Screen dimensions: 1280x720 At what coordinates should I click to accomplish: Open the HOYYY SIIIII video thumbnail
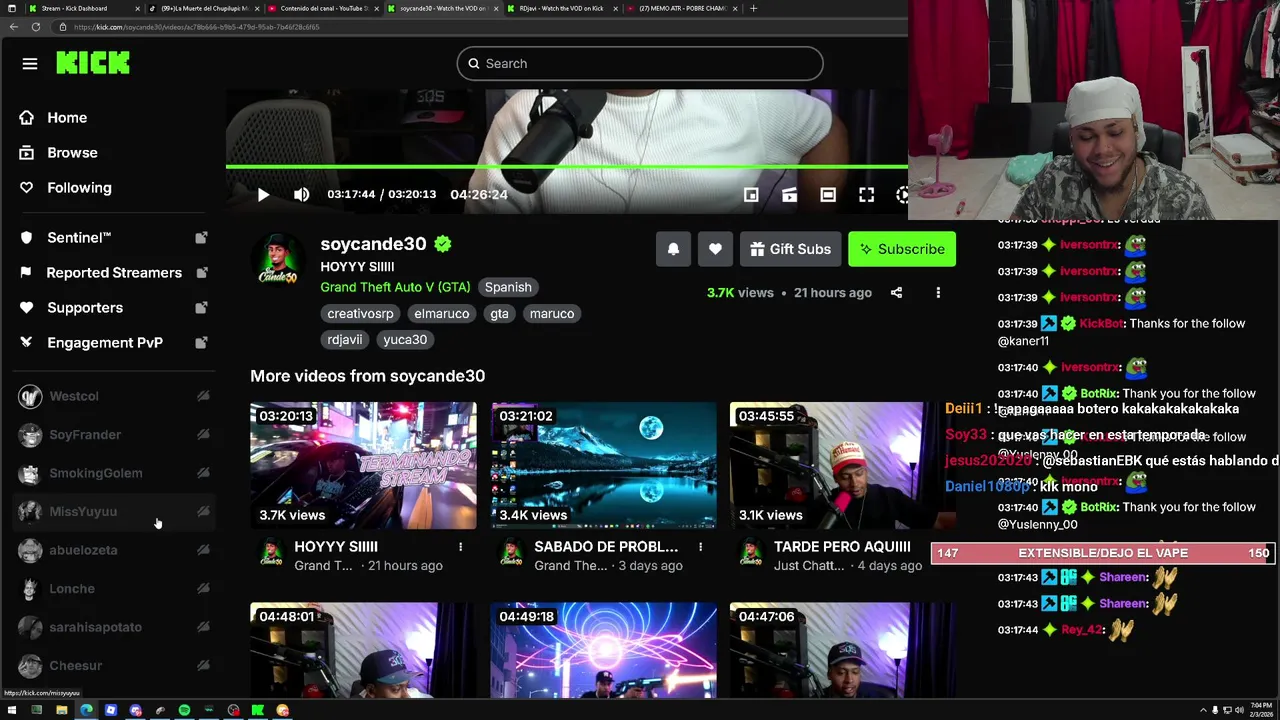(x=363, y=466)
